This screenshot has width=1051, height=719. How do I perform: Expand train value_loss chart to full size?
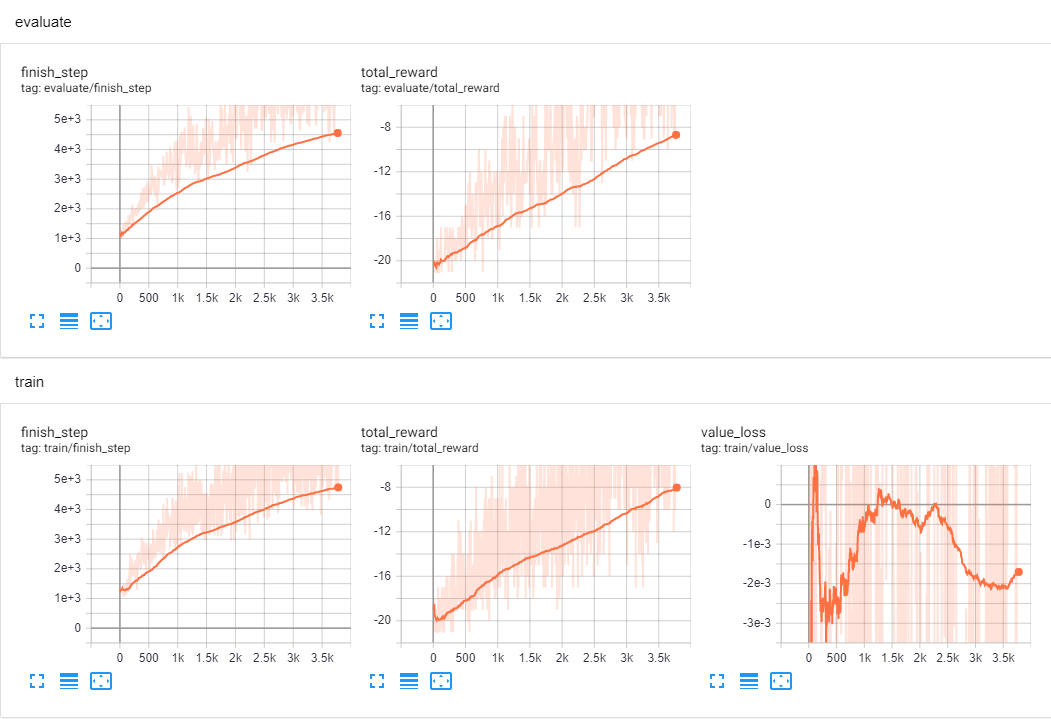[717, 681]
